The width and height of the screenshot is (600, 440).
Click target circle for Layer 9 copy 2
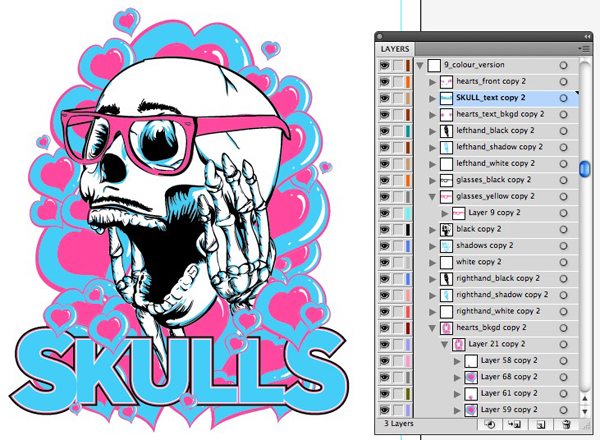[x=563, y=213]
